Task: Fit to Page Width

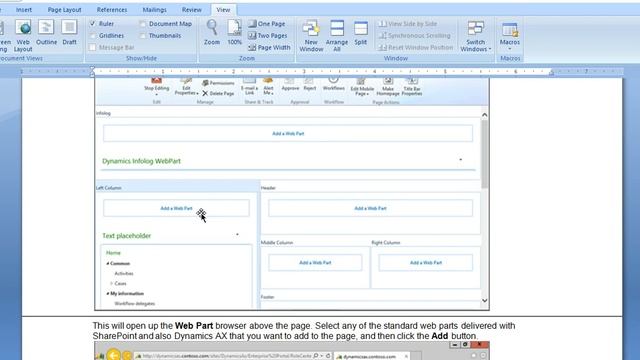Action: [269, 47]
